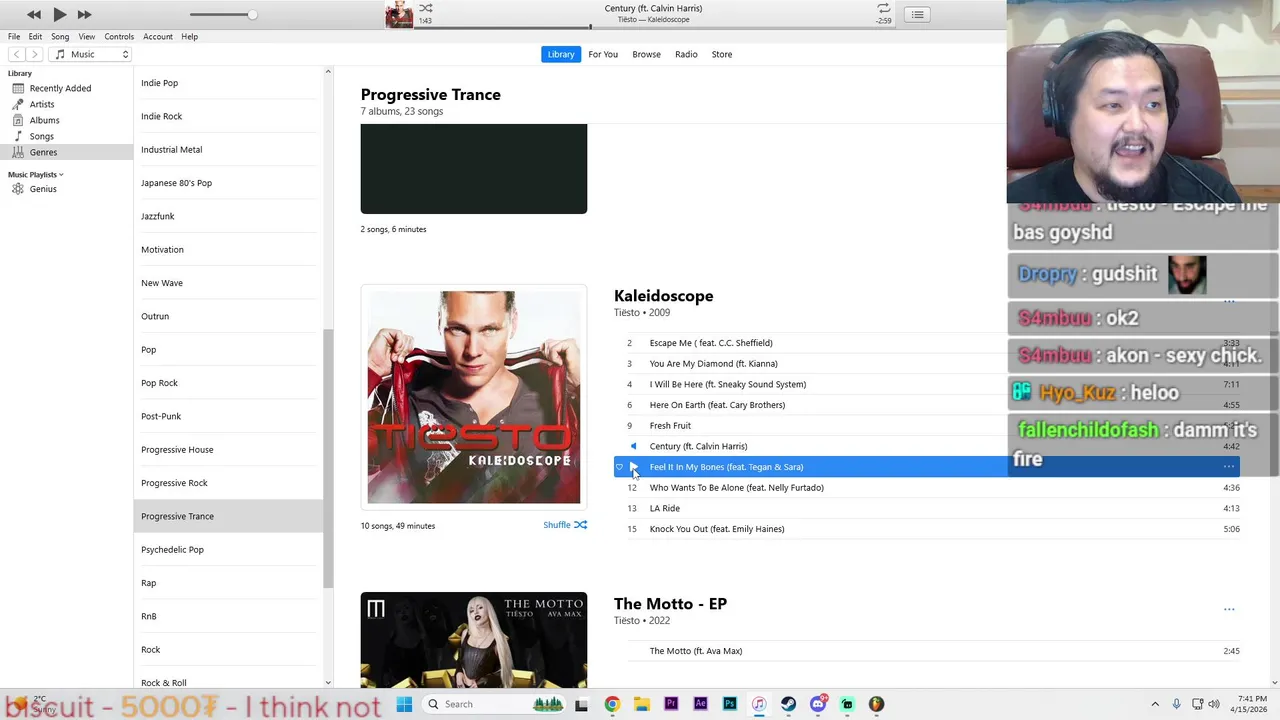Open the File menu
This screenshot has width=1280, height=720.
pos(14,36)
